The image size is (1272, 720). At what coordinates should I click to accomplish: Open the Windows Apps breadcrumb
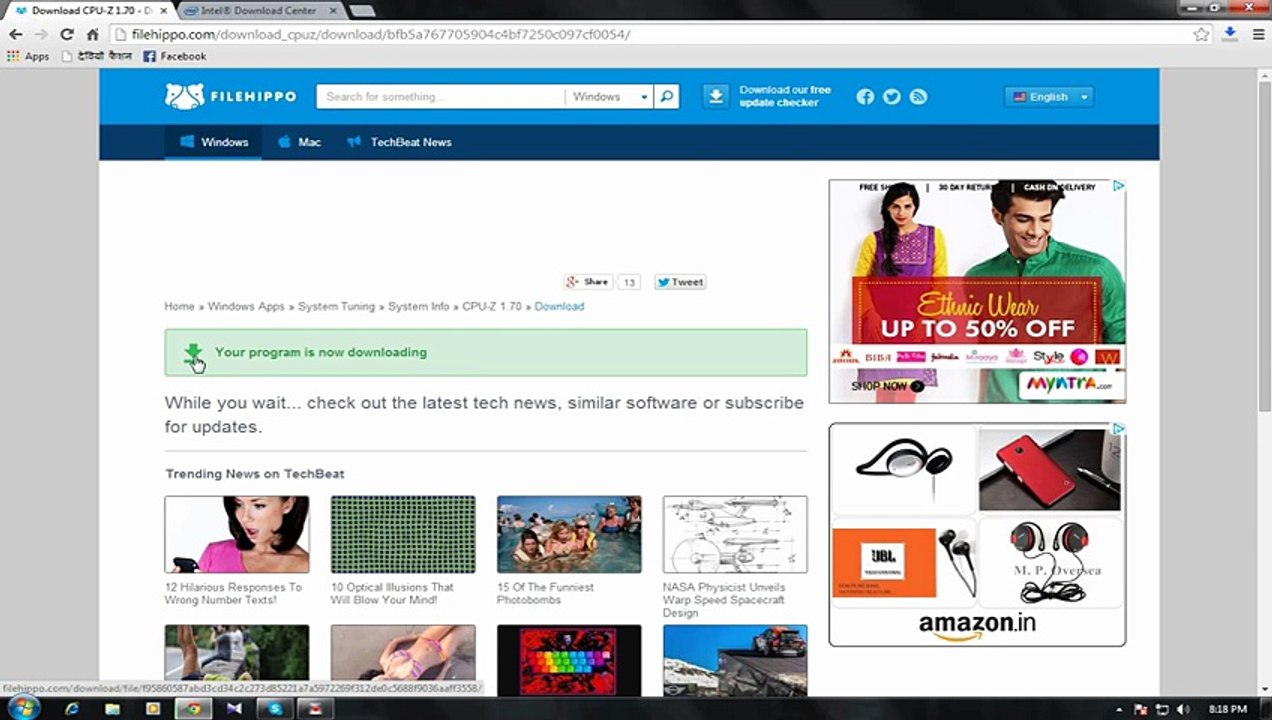tap(246, 306)
